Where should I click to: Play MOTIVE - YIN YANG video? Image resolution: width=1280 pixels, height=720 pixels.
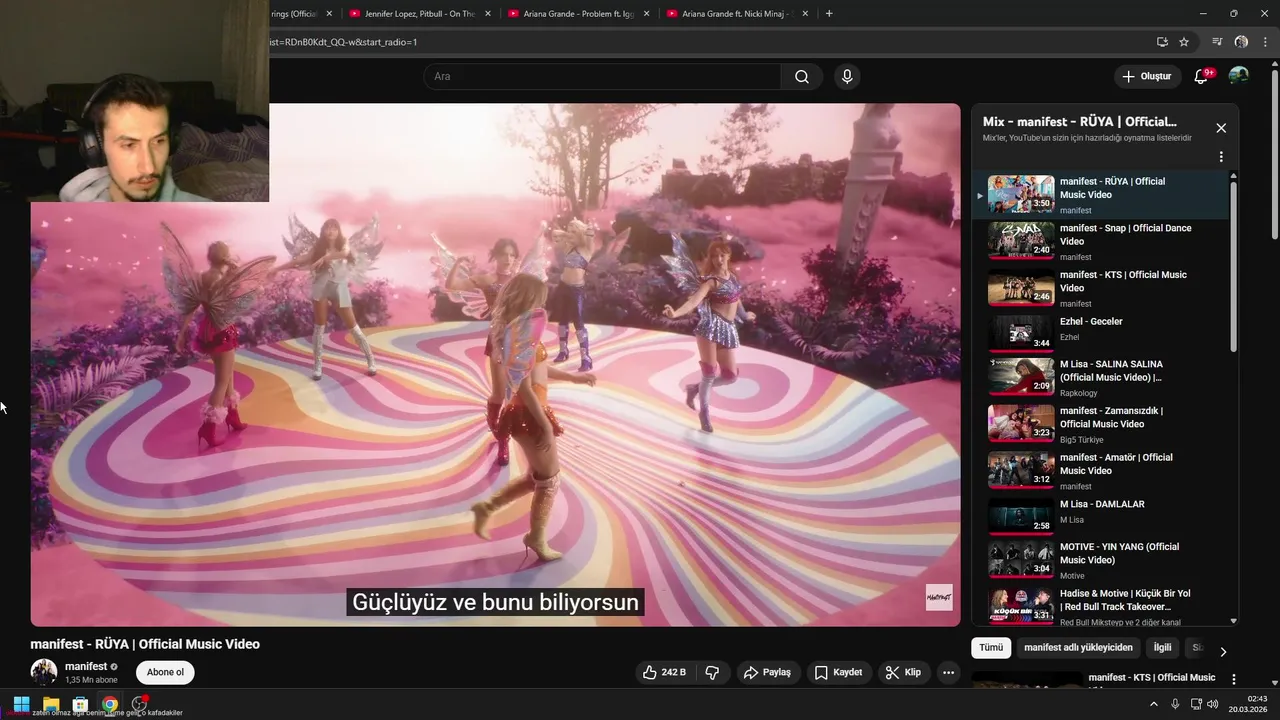[1100, 561]
